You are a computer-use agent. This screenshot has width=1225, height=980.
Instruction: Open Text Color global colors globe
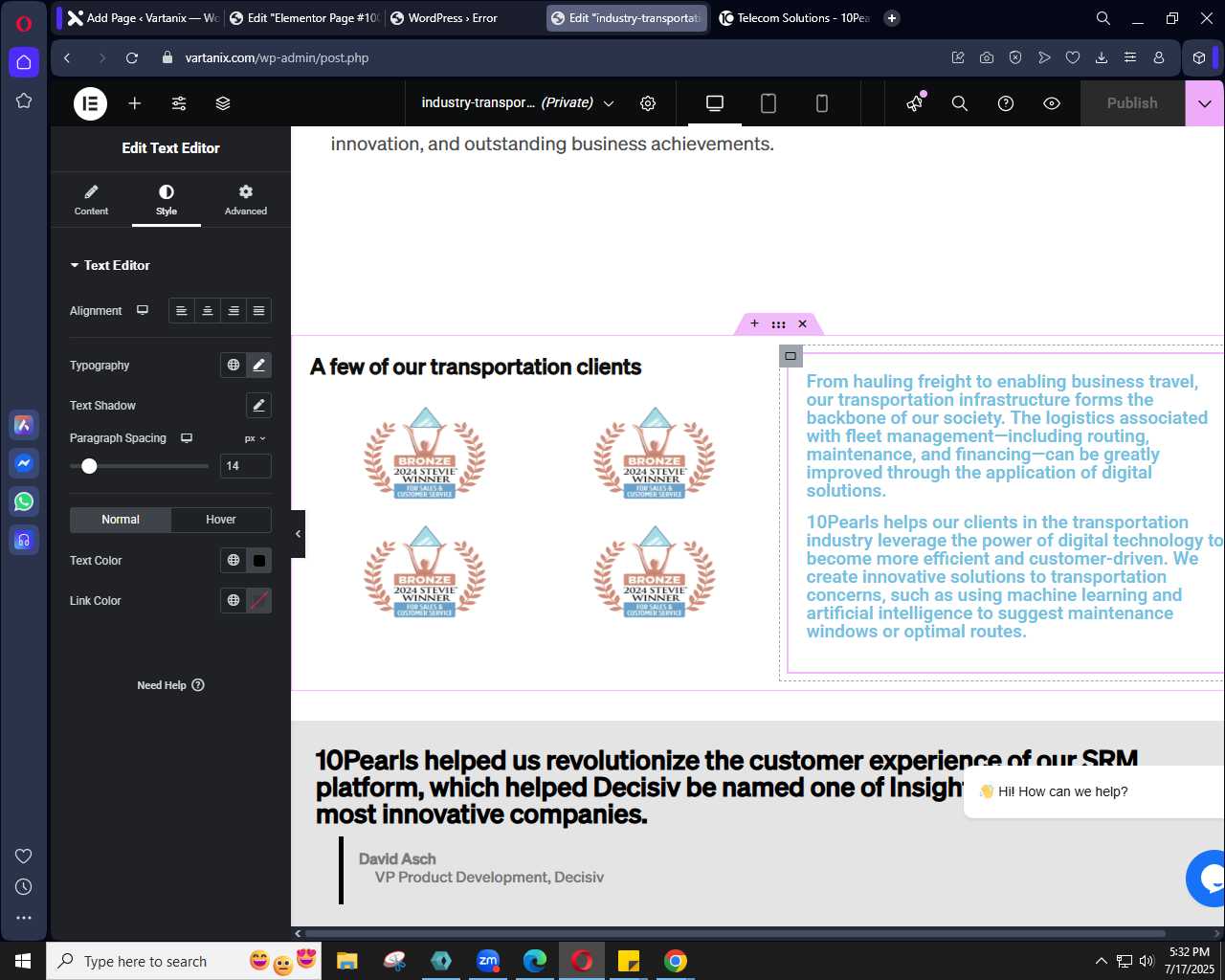click(234, 561)
